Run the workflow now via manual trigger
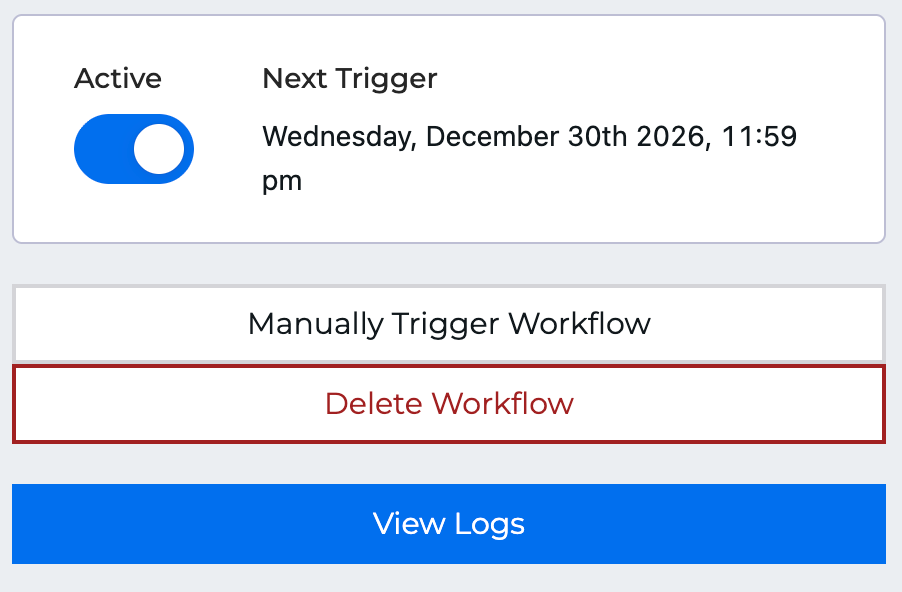Image resolution: width=902 pixels, height=592 pixels. (x=449, y=324)
